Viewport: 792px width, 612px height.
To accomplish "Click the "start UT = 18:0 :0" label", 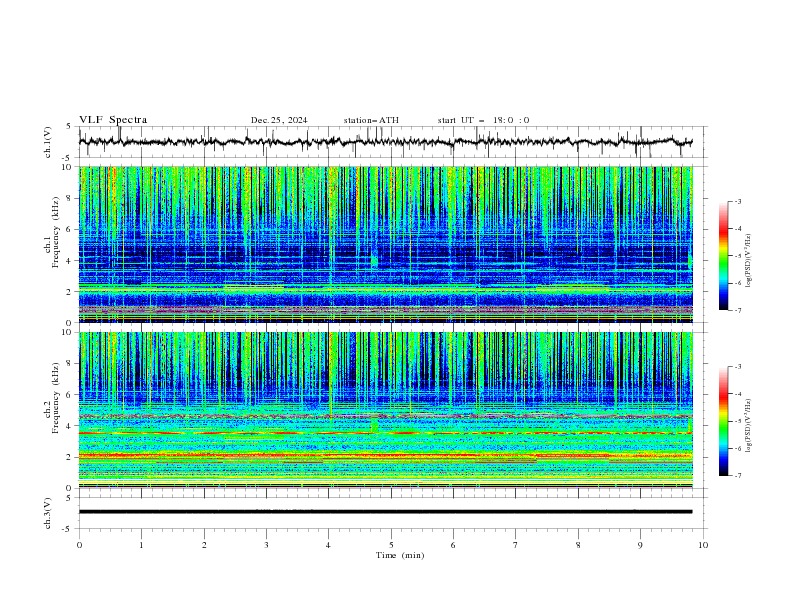I will coord(483,120).
